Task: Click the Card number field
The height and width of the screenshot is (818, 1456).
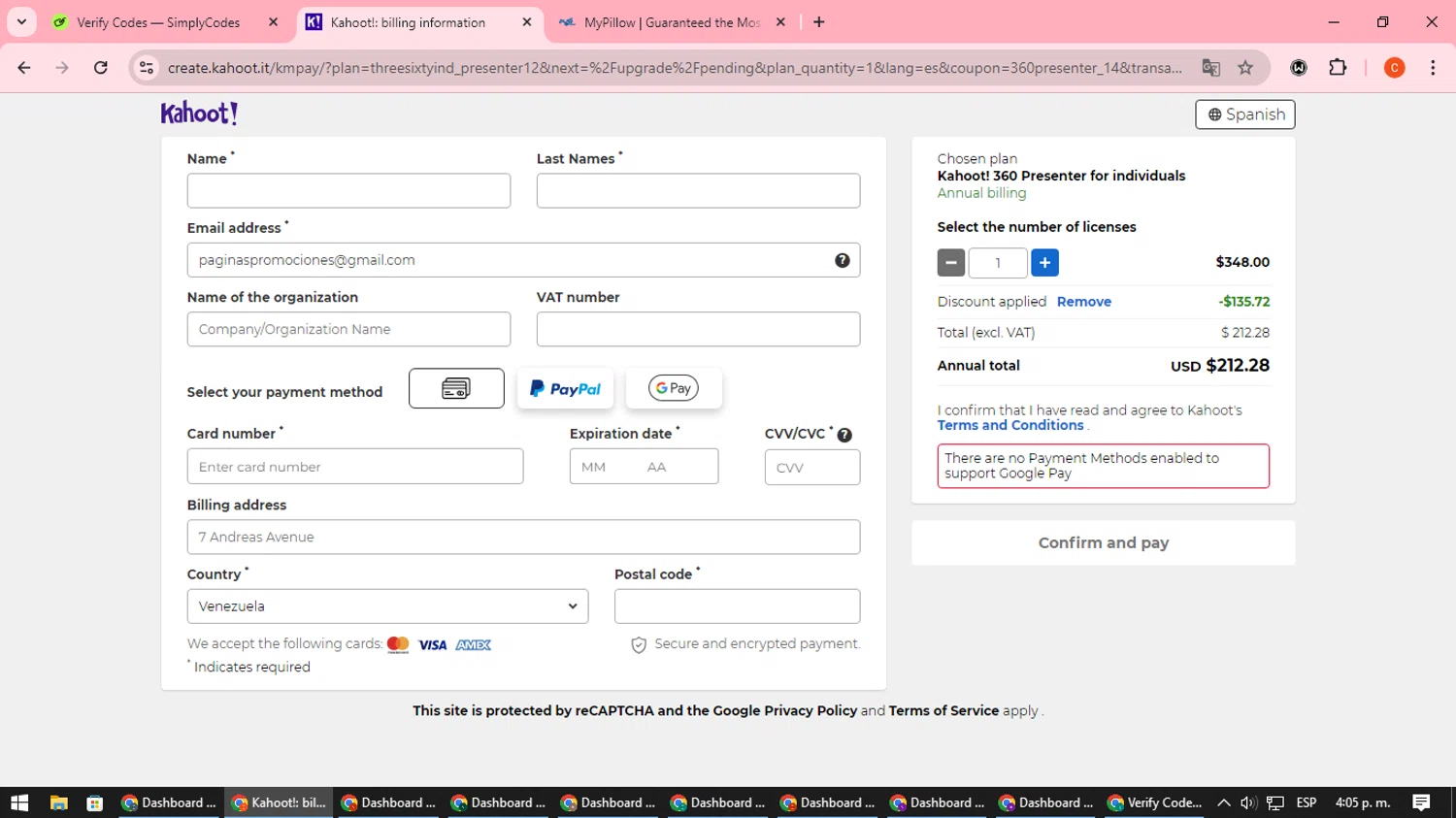Action: click(x=355, y=467)
